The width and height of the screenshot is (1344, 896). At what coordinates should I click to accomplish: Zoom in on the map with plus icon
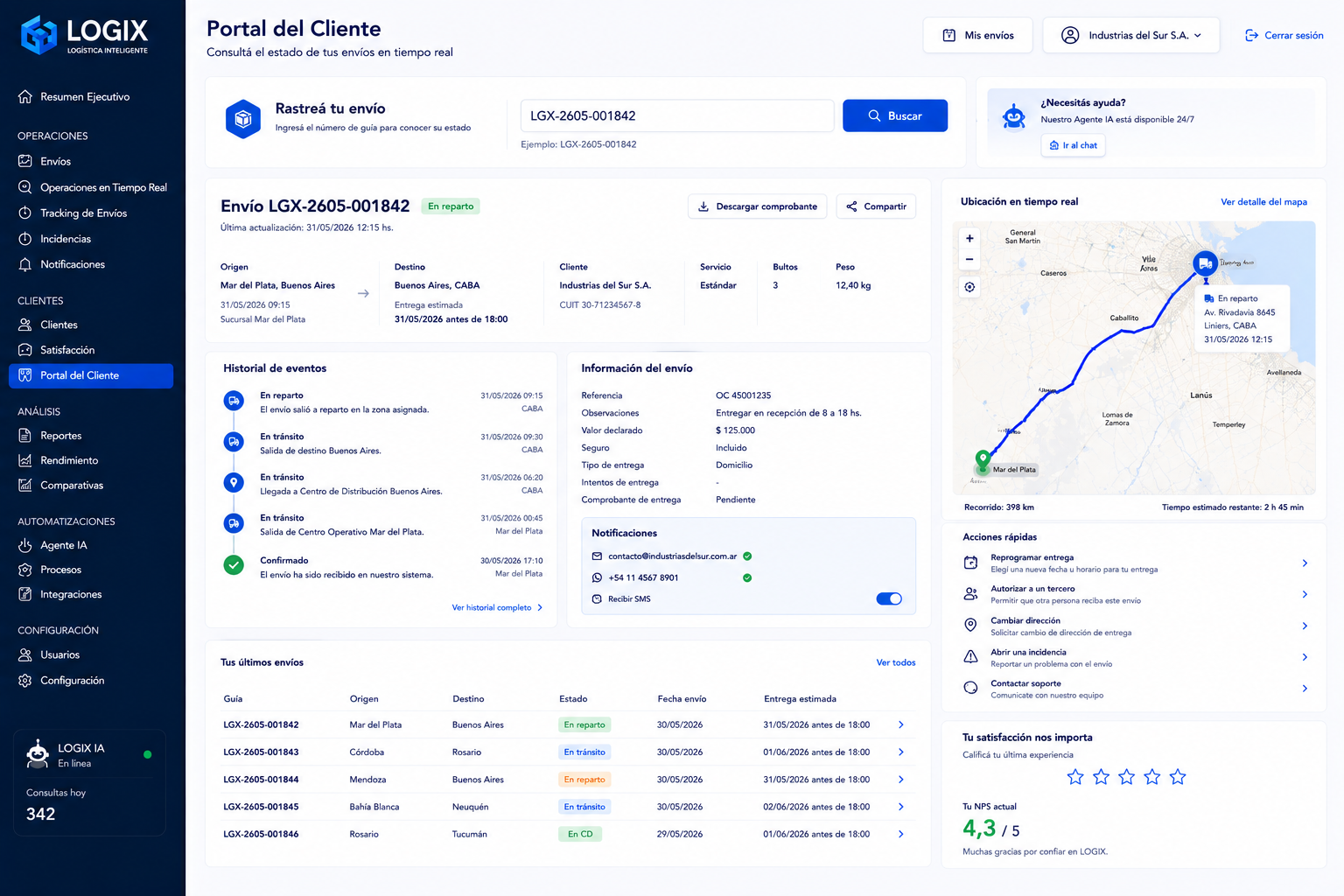tap(969, 238)
